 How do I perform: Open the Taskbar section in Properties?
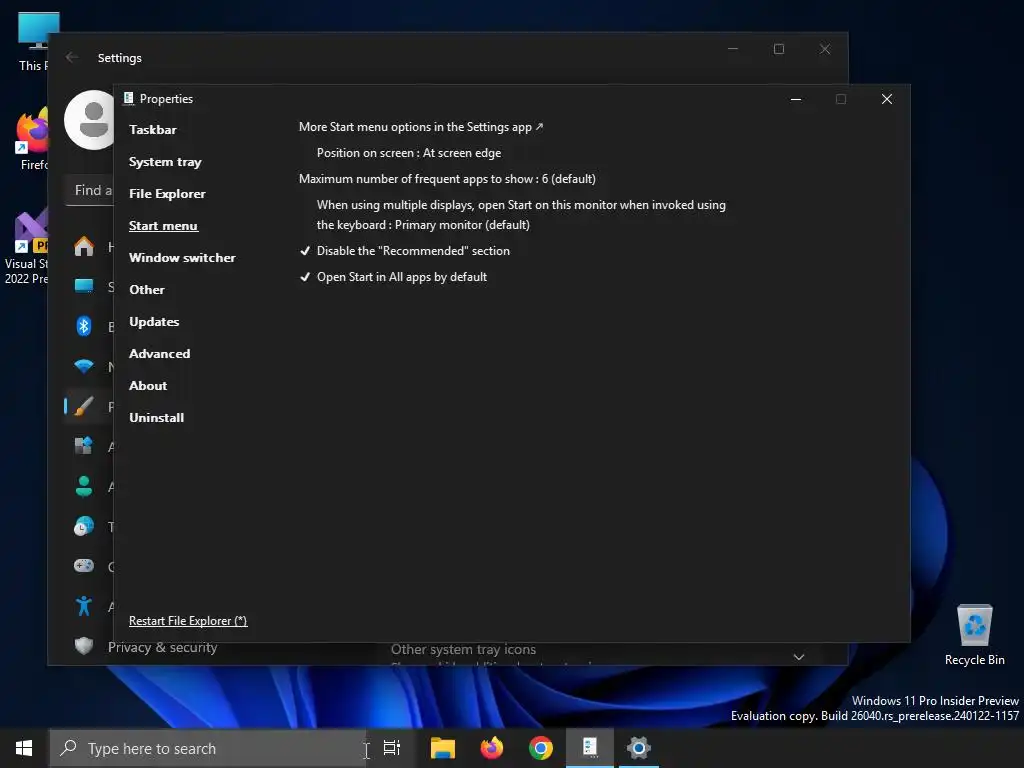[153, 130]
